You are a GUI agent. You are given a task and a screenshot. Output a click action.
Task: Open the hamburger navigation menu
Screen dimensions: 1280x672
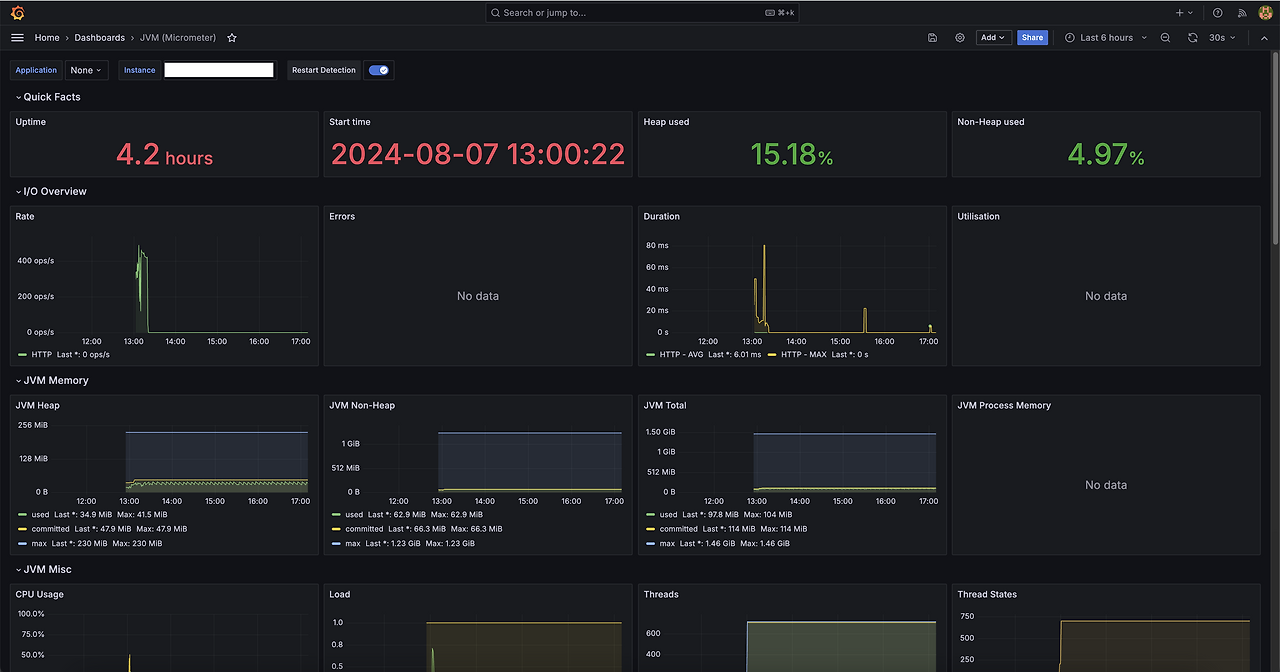coord(17,37)
